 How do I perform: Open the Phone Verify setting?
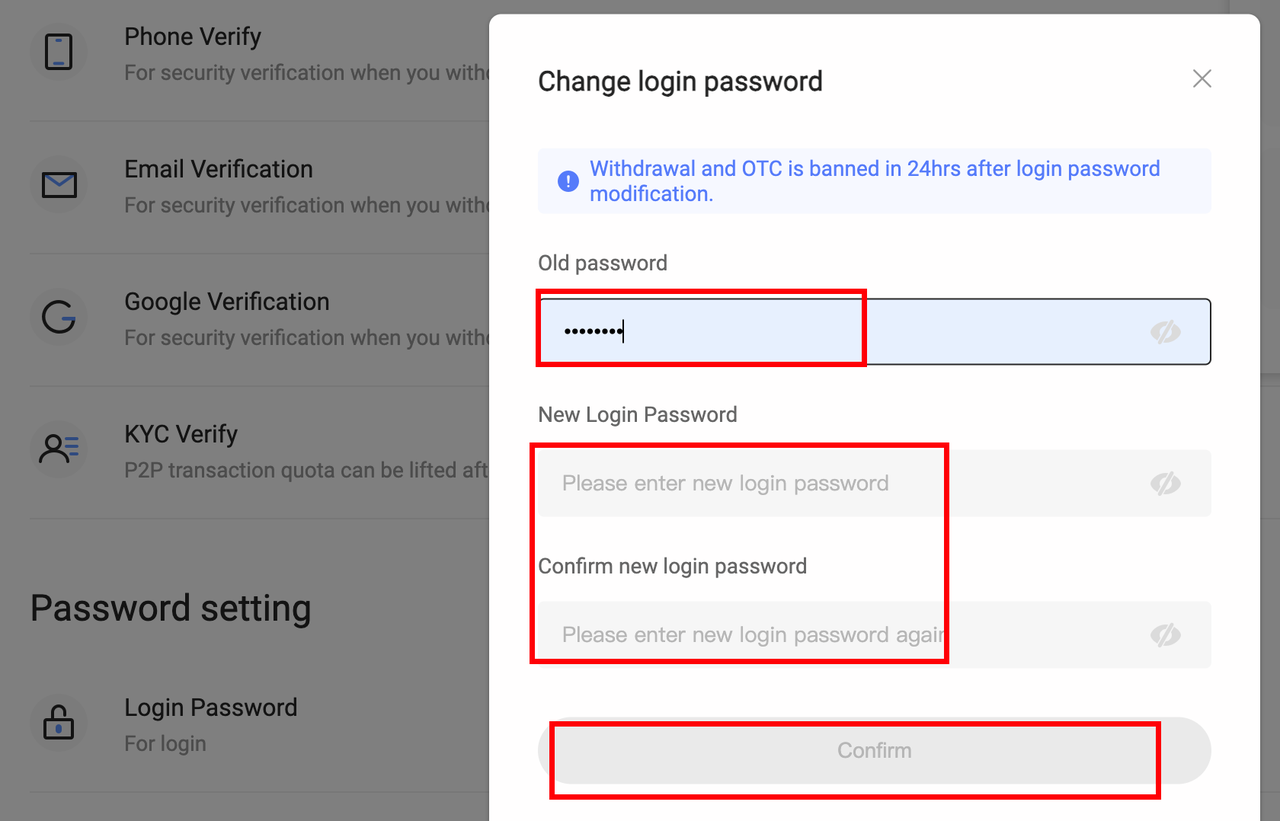pos(193,37)
